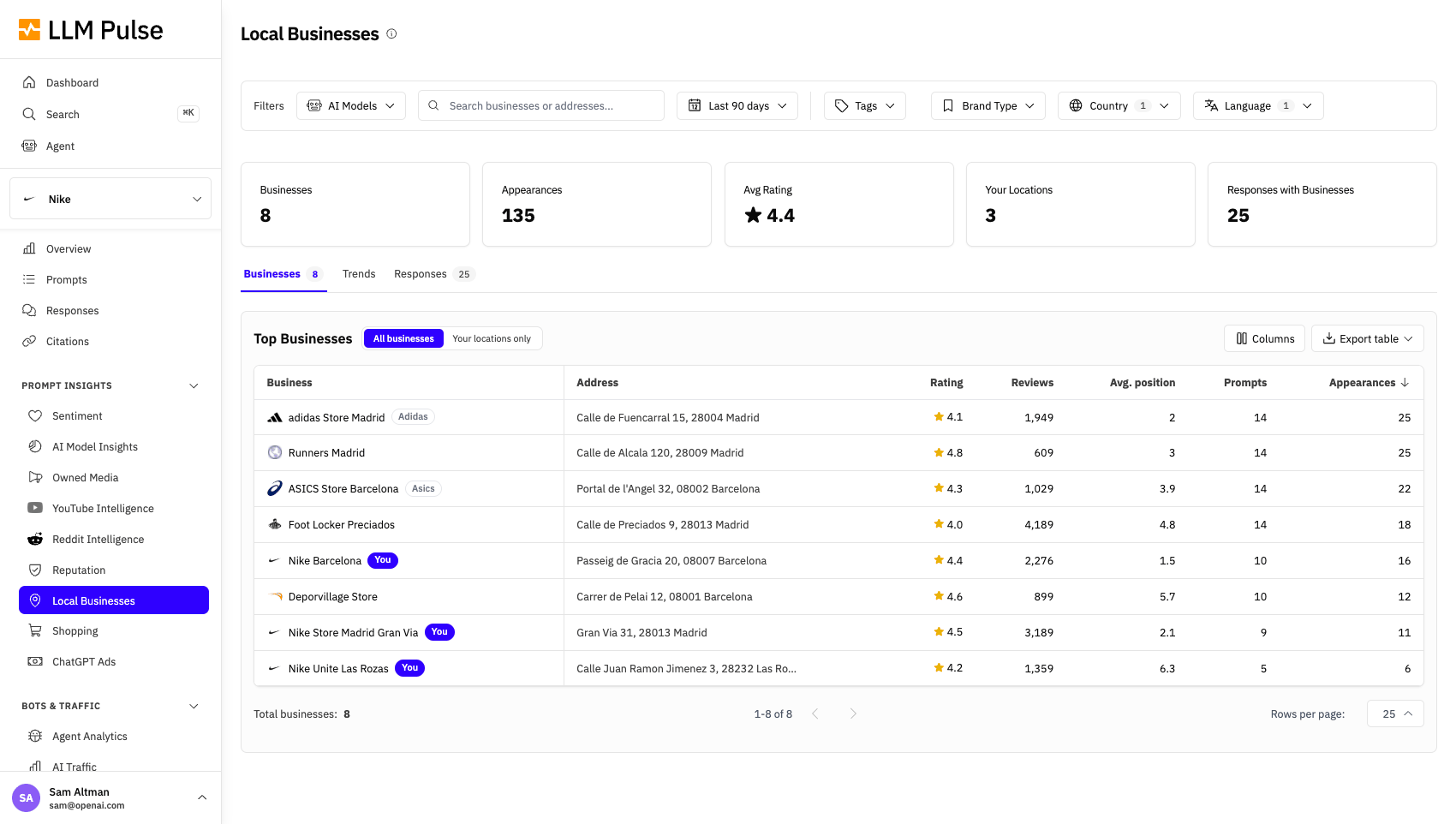The image size is (1456, 824).
Task: Open Brand Type dropdown
Action: pyautogui.click(x=988, y=105)
